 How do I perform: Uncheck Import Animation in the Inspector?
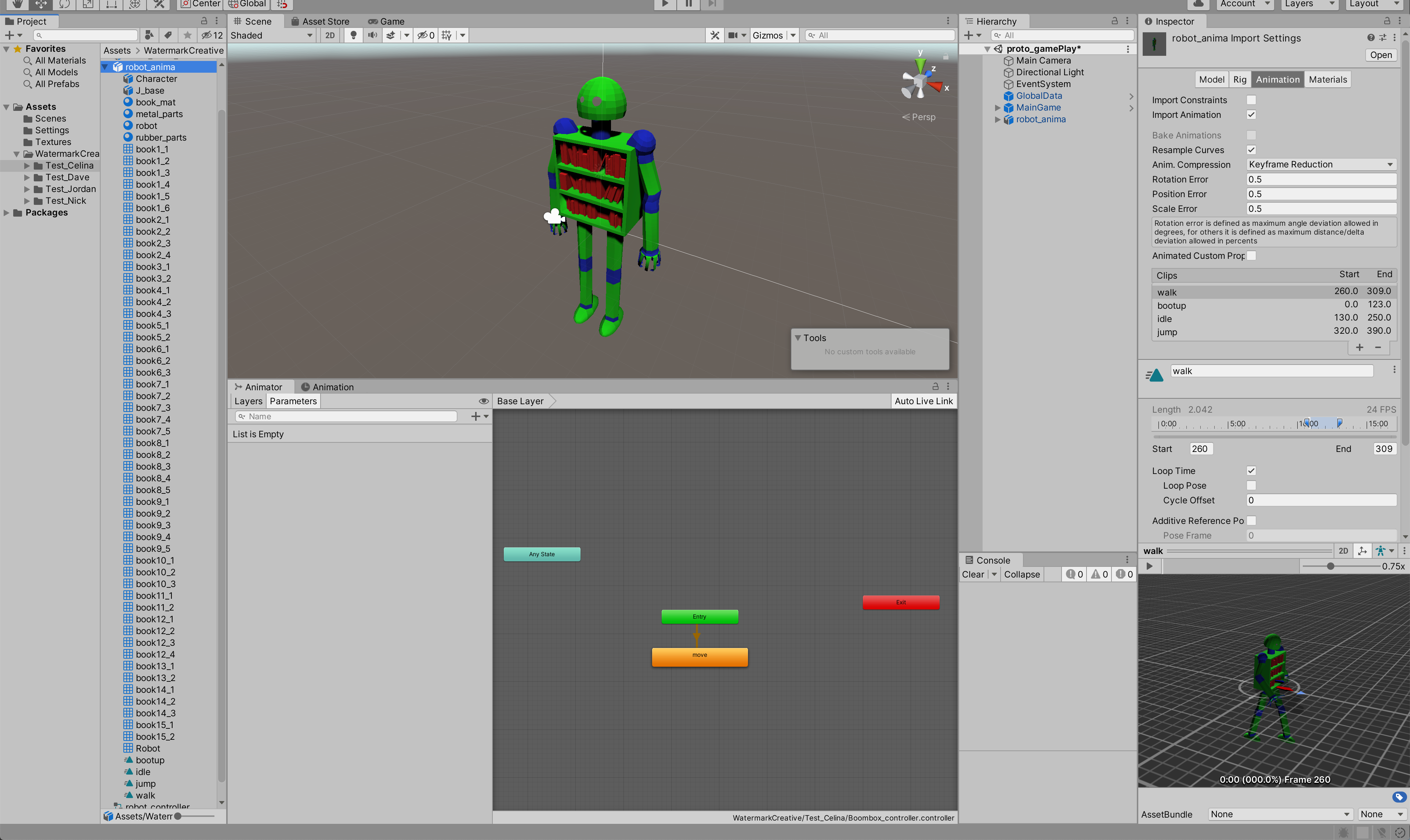point(1252,114)
